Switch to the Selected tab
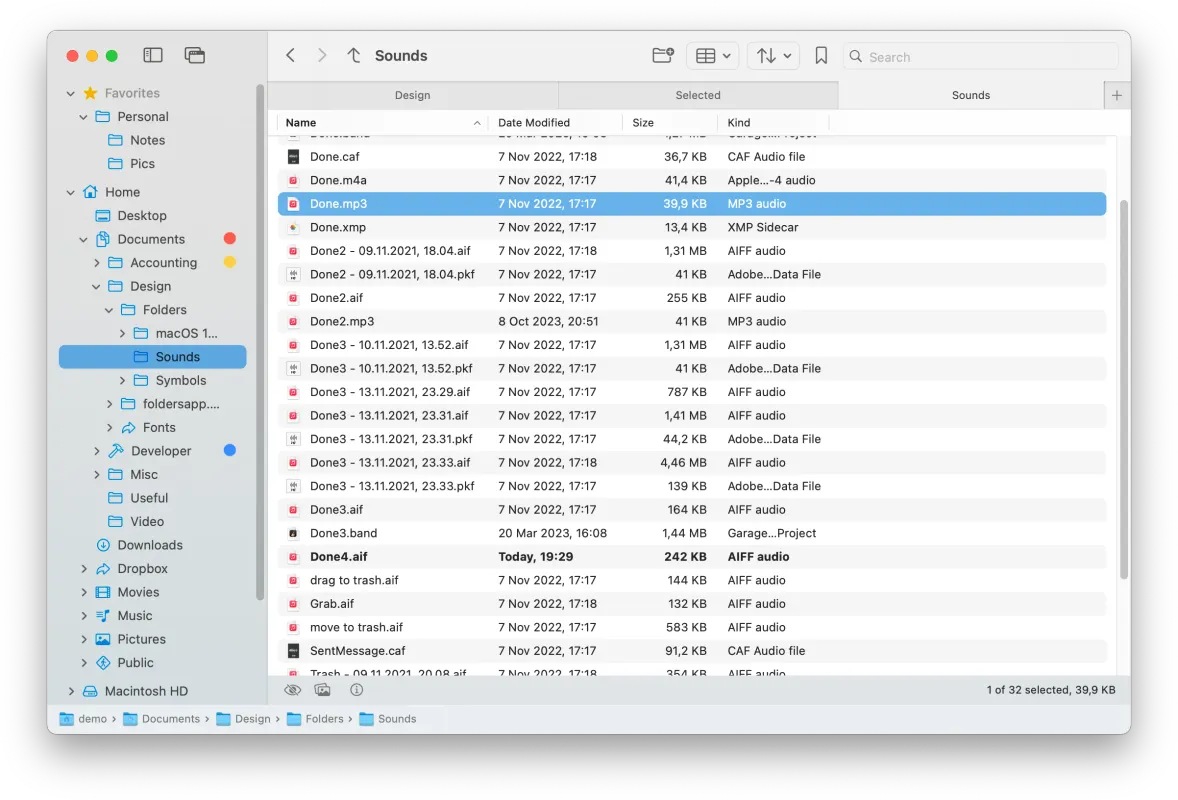The image size is (1178, 800). (698, 95)
